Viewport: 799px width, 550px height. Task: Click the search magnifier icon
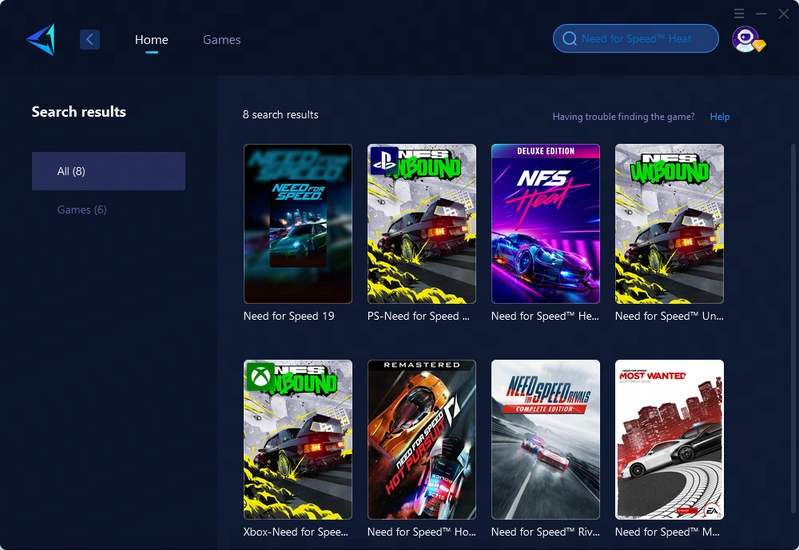coord(569,39)
